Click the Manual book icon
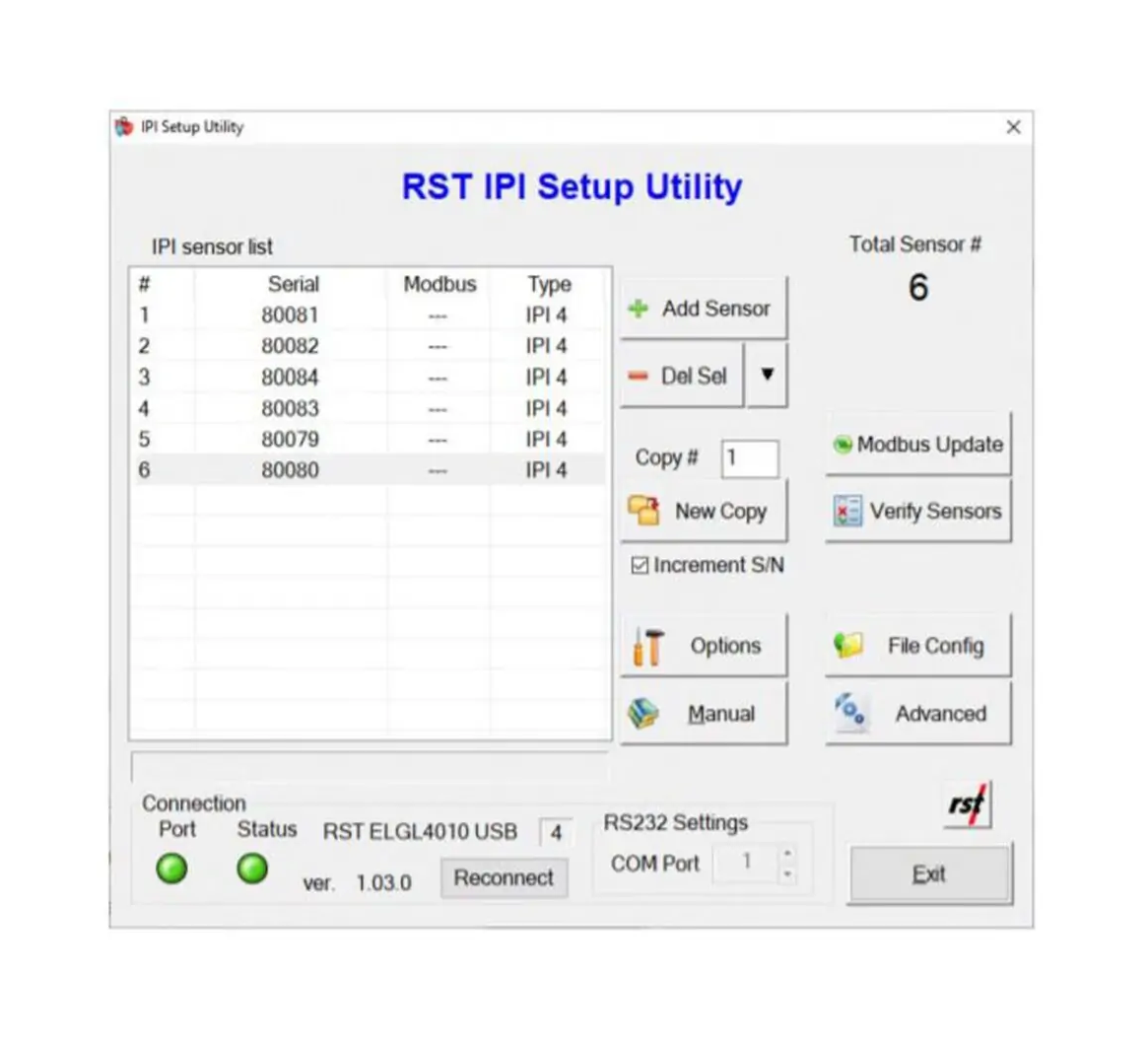The image size is (1148, 1045). point(643,714)
